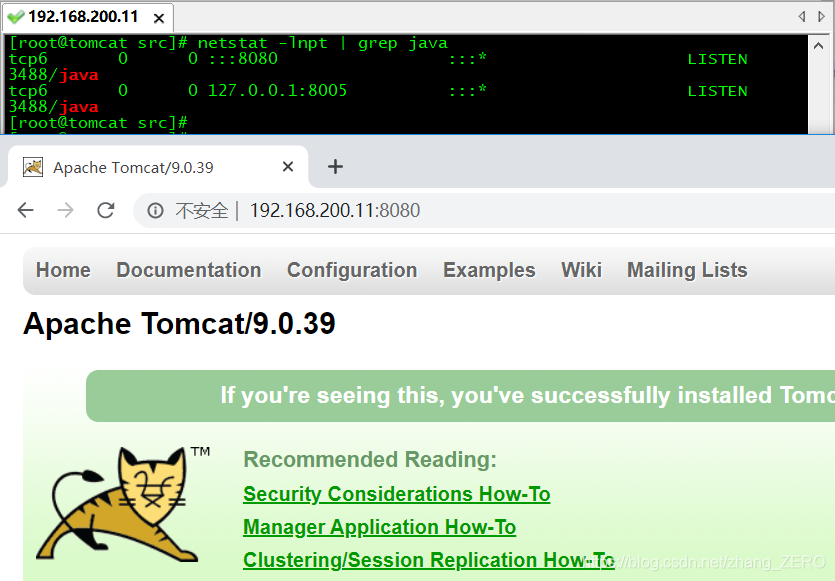Click the successfully installed Tomcat banner

click(x=460, y=396)
